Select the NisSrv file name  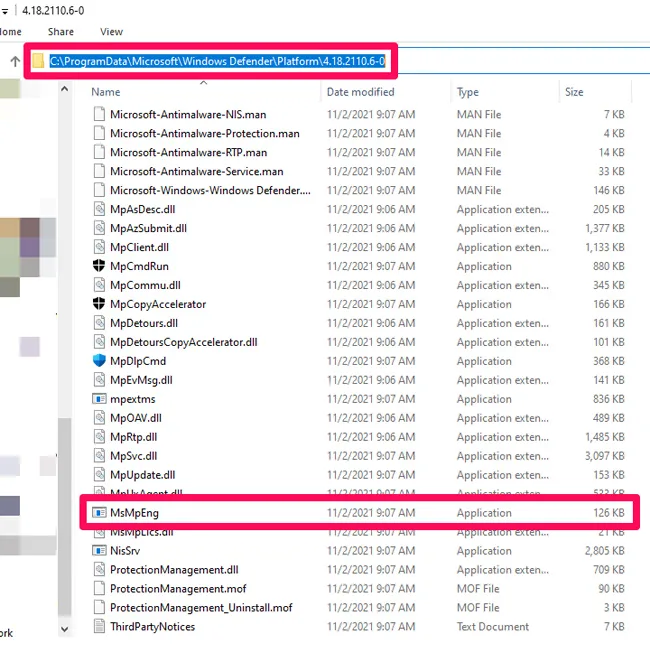125,551
